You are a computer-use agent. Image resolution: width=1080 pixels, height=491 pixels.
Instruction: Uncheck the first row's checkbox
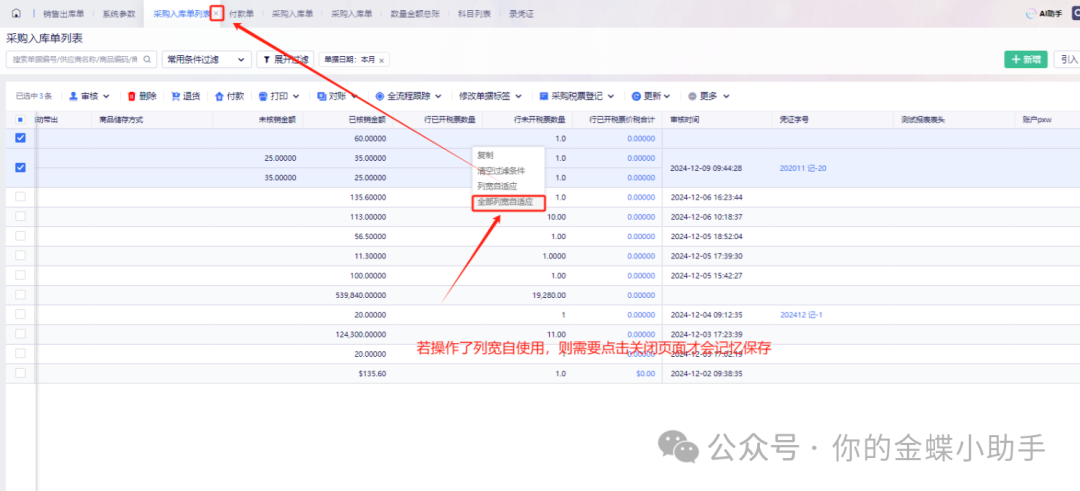[20, 138]
